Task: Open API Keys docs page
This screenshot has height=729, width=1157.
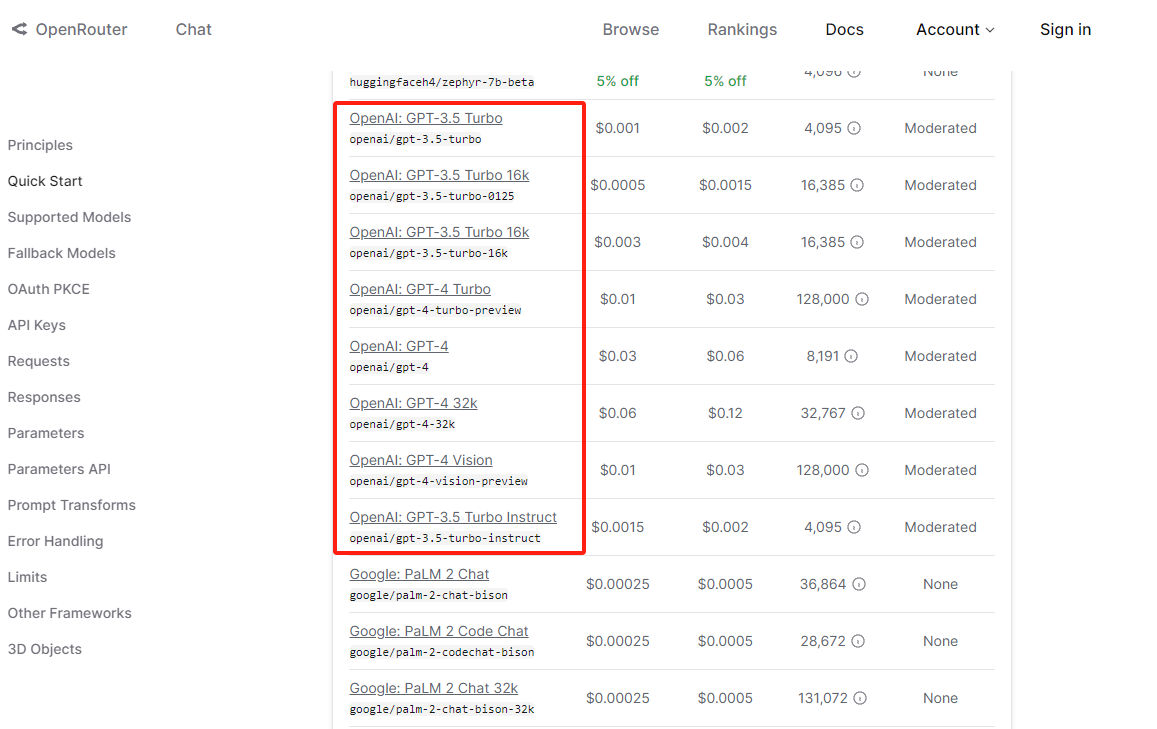Action: pyautogui.click(x=37, y=325)
